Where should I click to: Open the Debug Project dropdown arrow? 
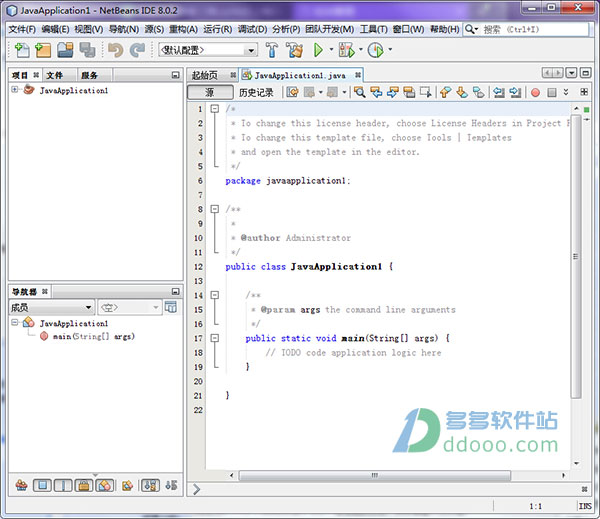point(360,50)
